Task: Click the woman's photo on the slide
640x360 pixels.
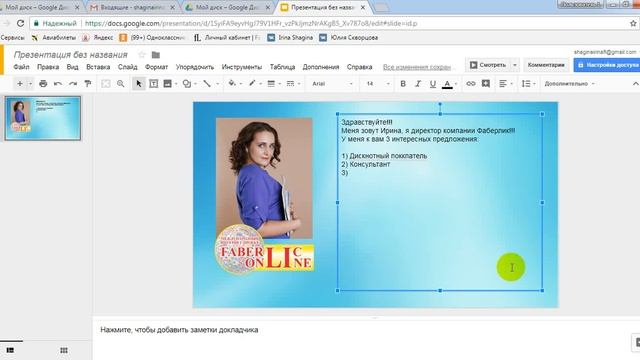Action: coord(264,178)
